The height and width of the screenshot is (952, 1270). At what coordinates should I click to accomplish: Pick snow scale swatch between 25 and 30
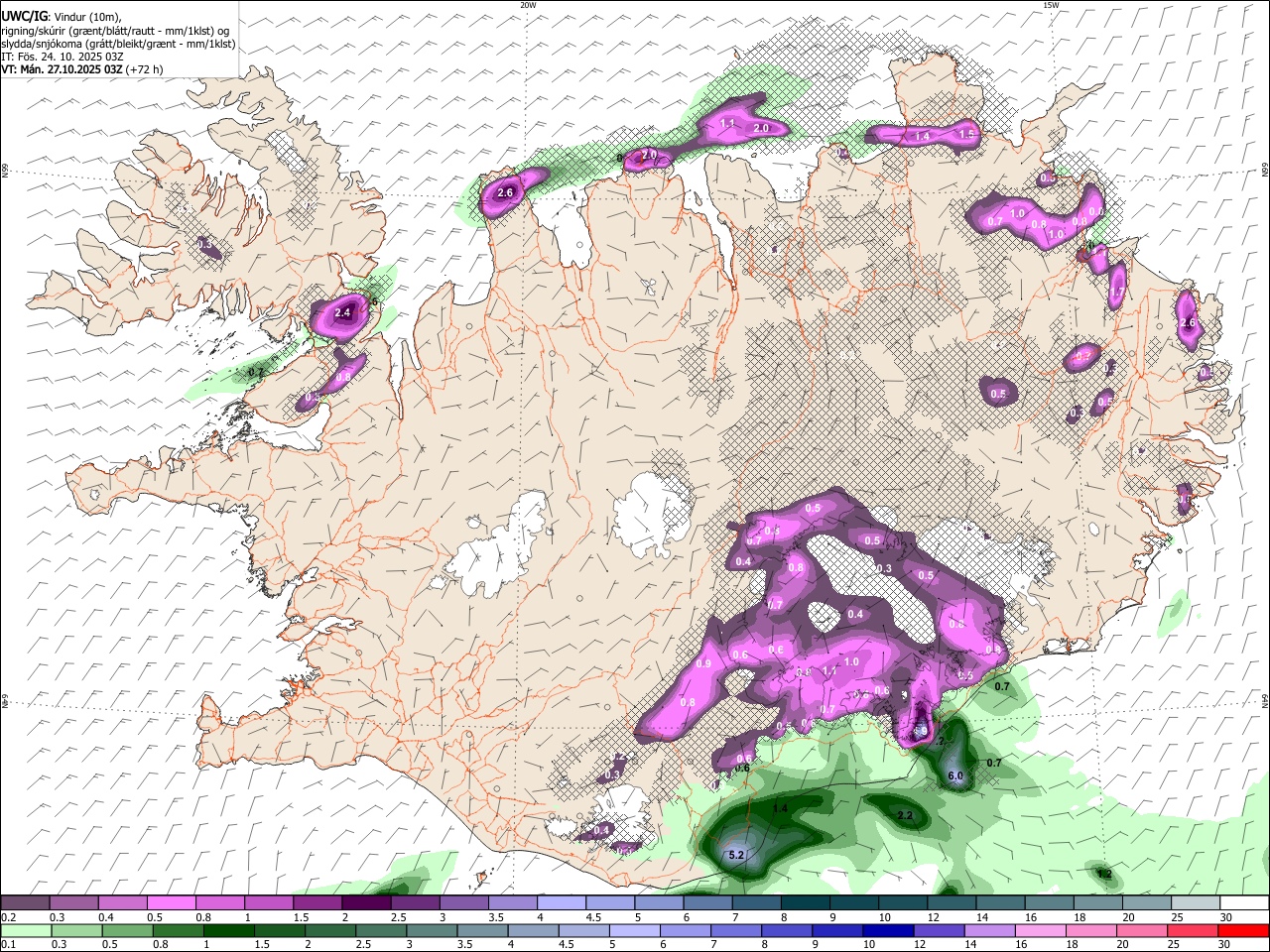tap(1197, 903)
